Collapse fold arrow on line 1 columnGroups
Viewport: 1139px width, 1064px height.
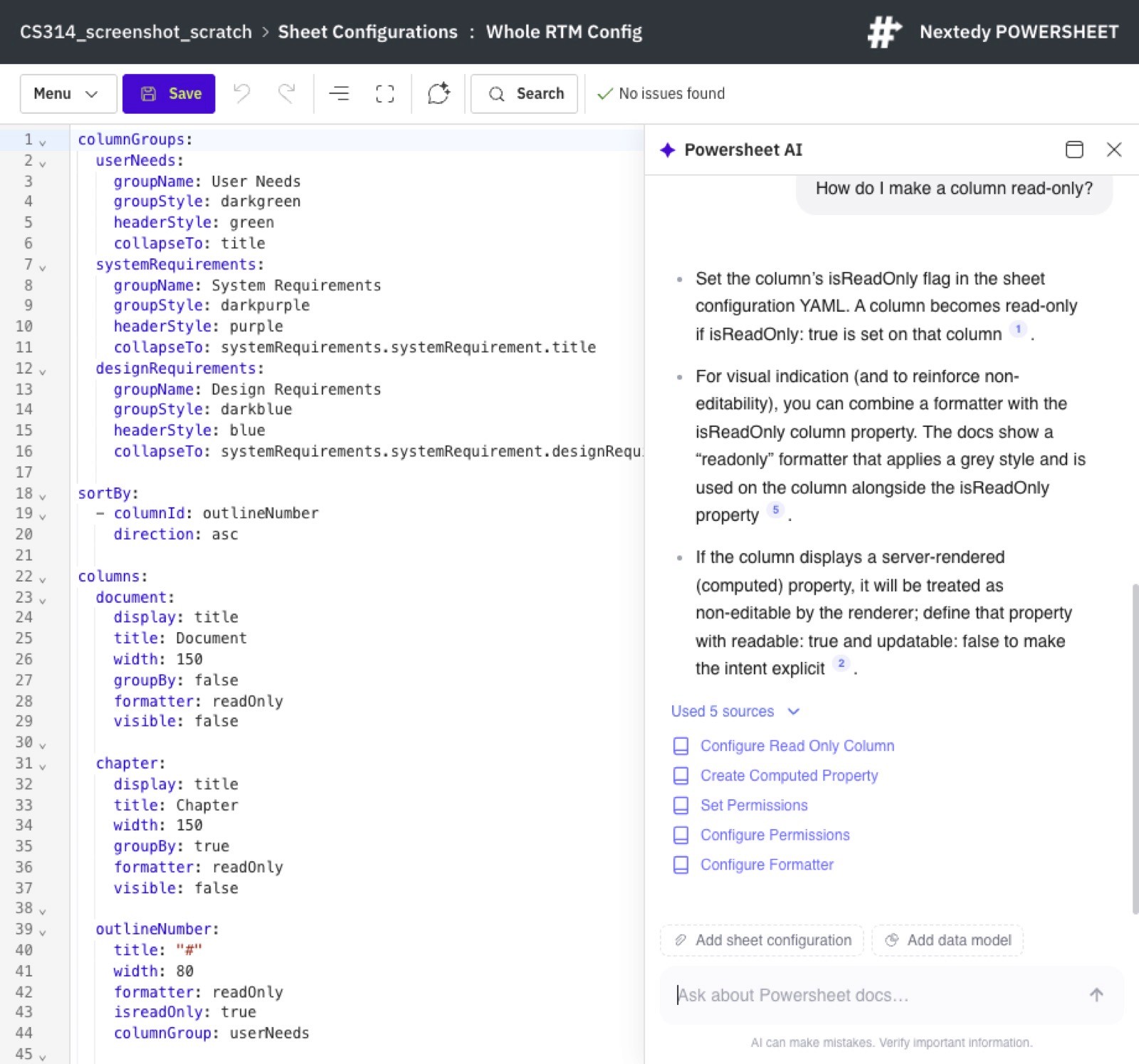pyautogui.click(x=43, y=142)
